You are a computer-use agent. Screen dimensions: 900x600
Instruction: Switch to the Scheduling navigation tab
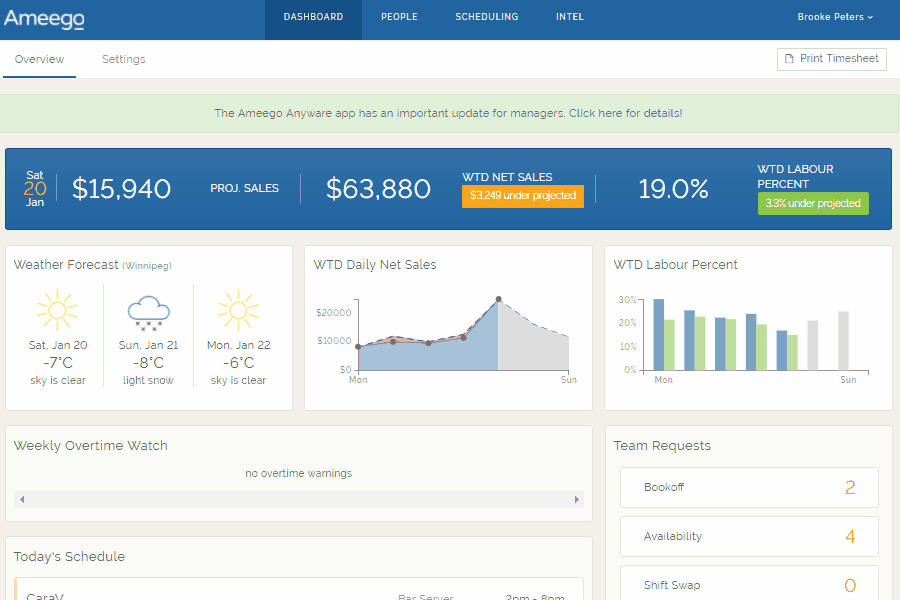pyautogui.click(x=487, y=16)
